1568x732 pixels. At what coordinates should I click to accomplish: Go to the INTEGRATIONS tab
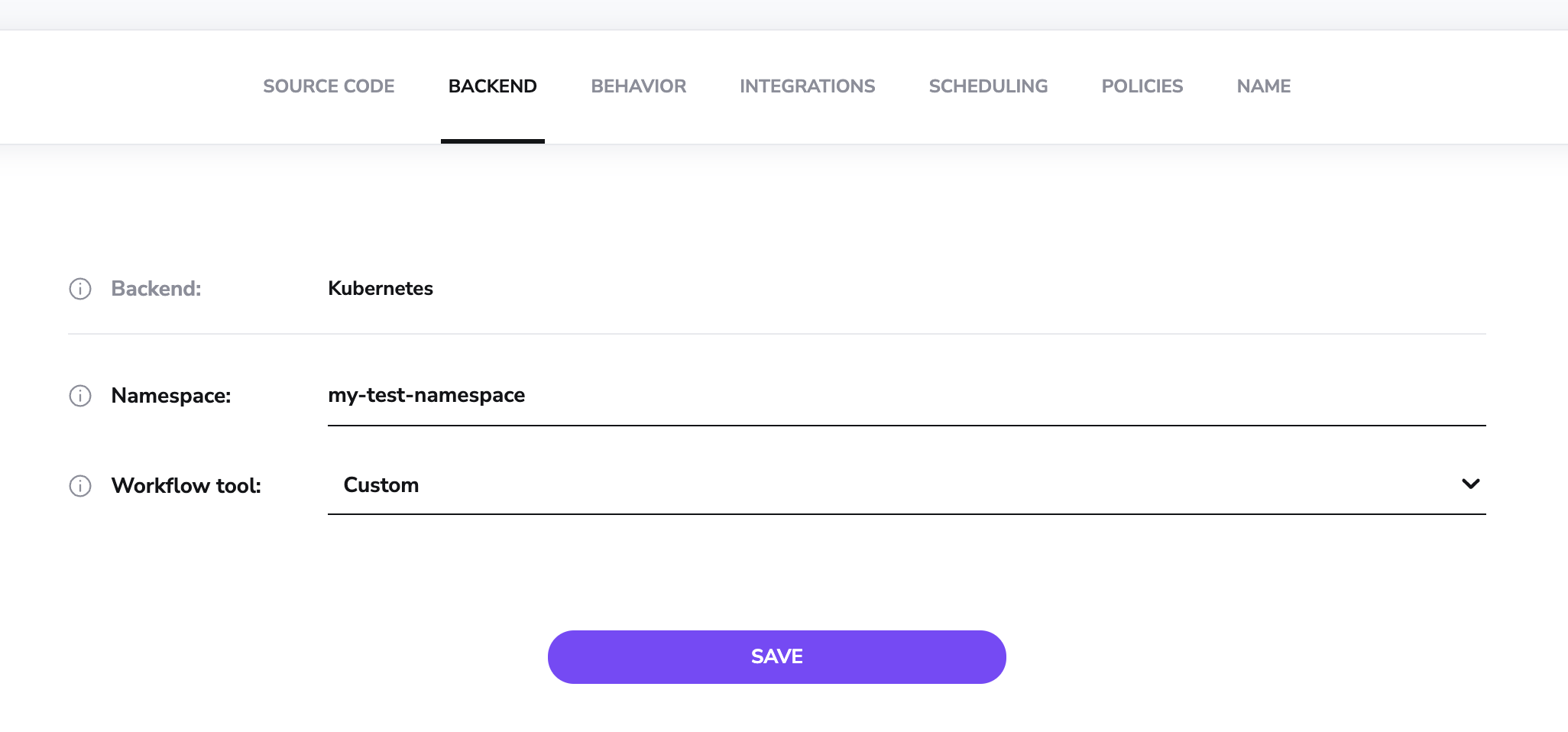(807, 86)
